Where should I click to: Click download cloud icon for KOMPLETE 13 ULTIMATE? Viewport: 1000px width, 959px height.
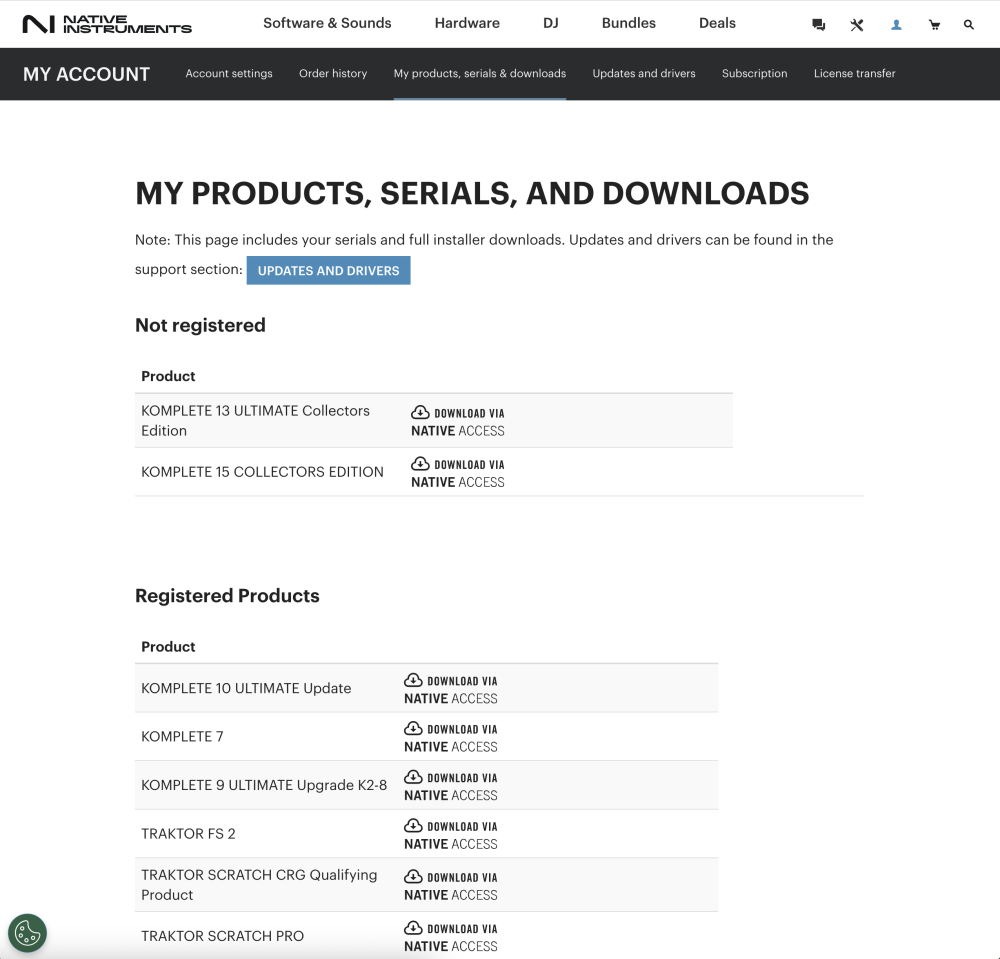420,412
